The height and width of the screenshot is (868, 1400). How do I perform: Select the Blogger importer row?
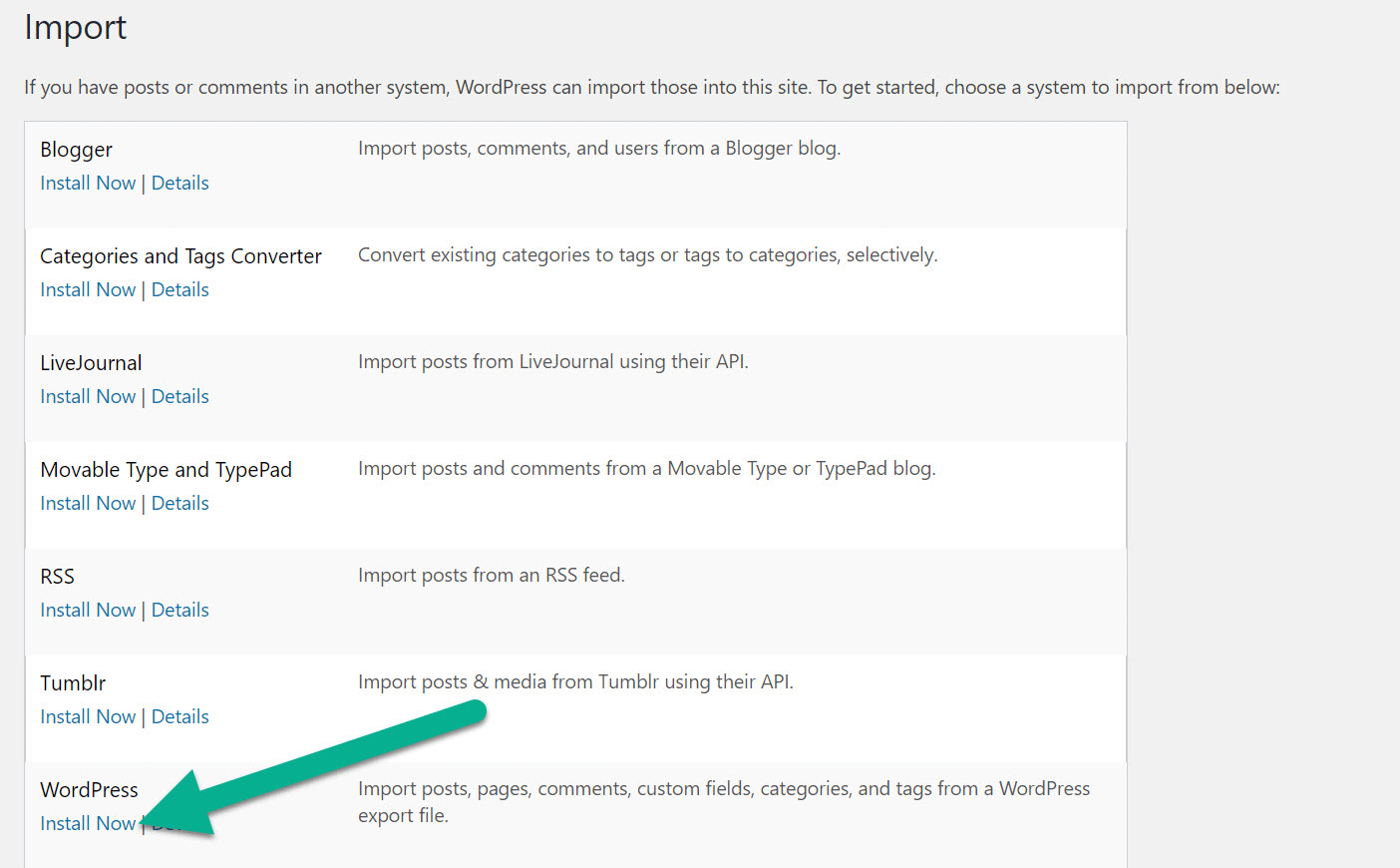pos(575,175)
